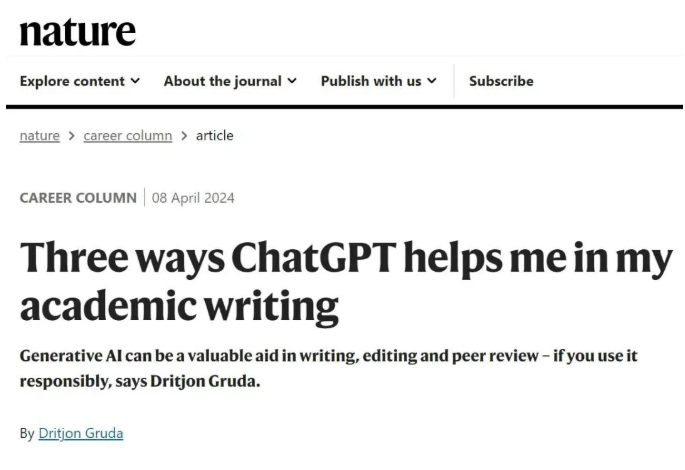Expand the chevron beside Publish with us
The height and width of the screenshot is (470, 685).
pos(432,81)
